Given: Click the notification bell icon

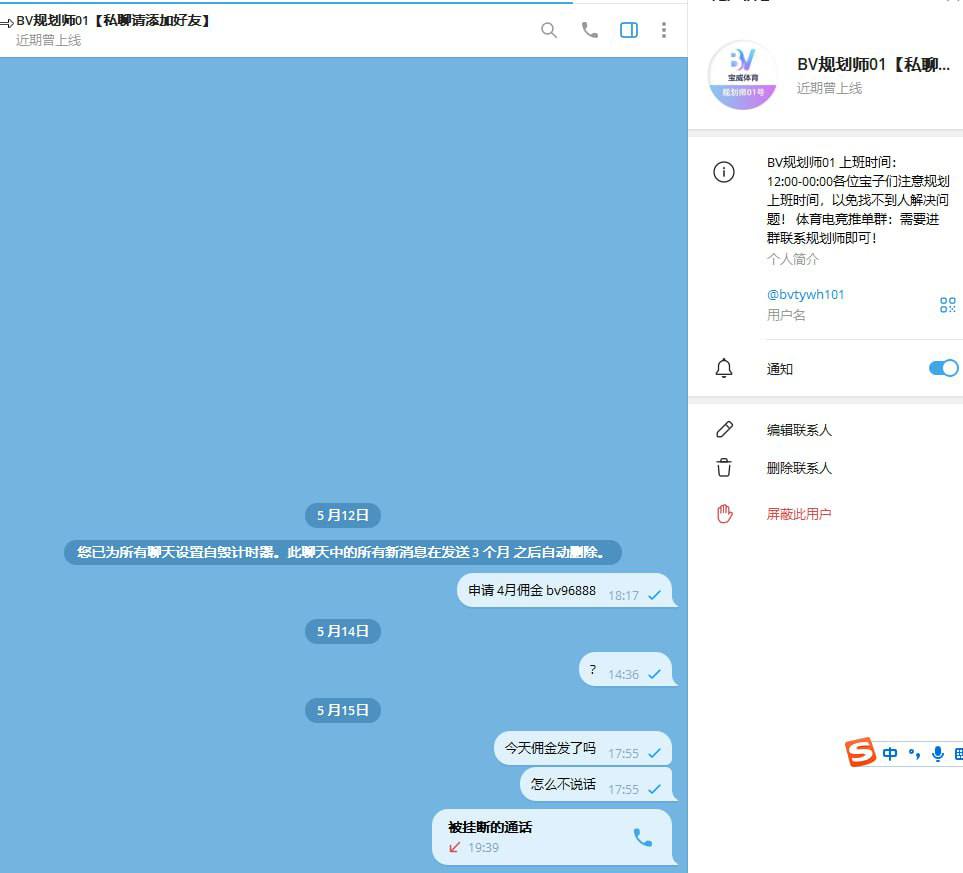Looking at the screenshot, I should pyautogui.click(x=724, y=368).
